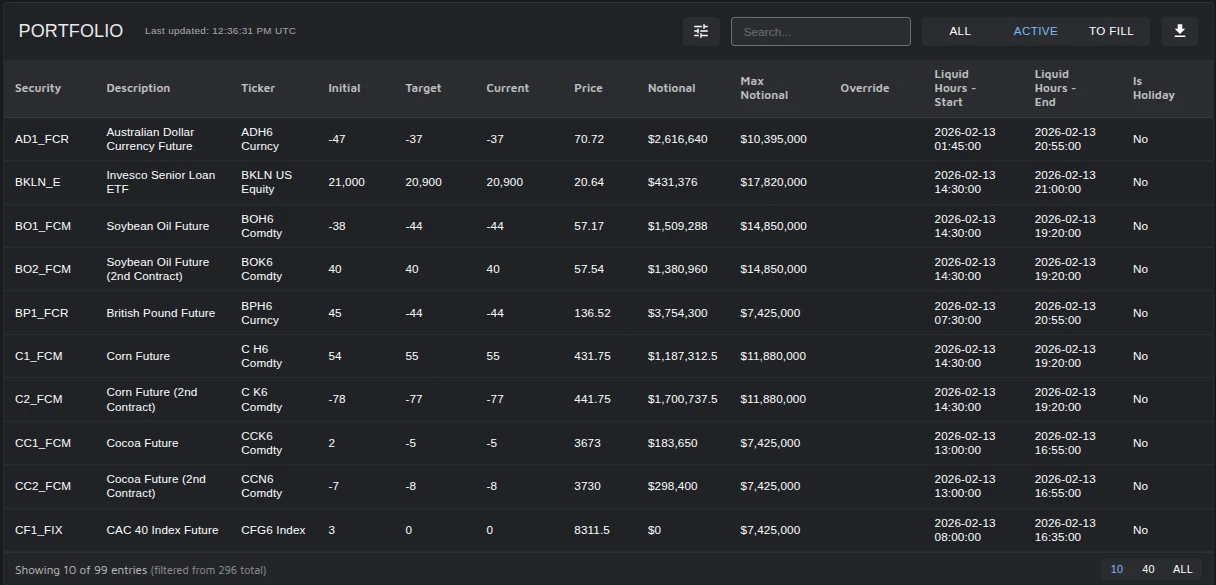Select the C2_FCM security cell
This screenshot has width=1216, height=585.
click(x=39, y=399)
